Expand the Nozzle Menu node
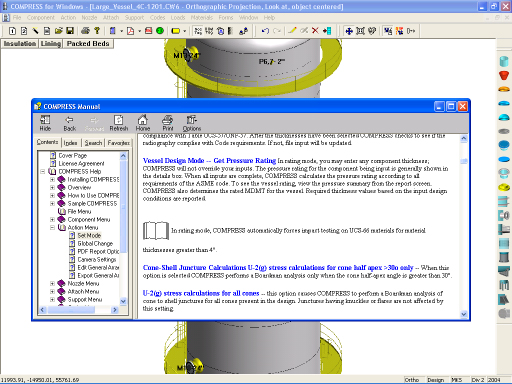 click(x=52, y=284)
